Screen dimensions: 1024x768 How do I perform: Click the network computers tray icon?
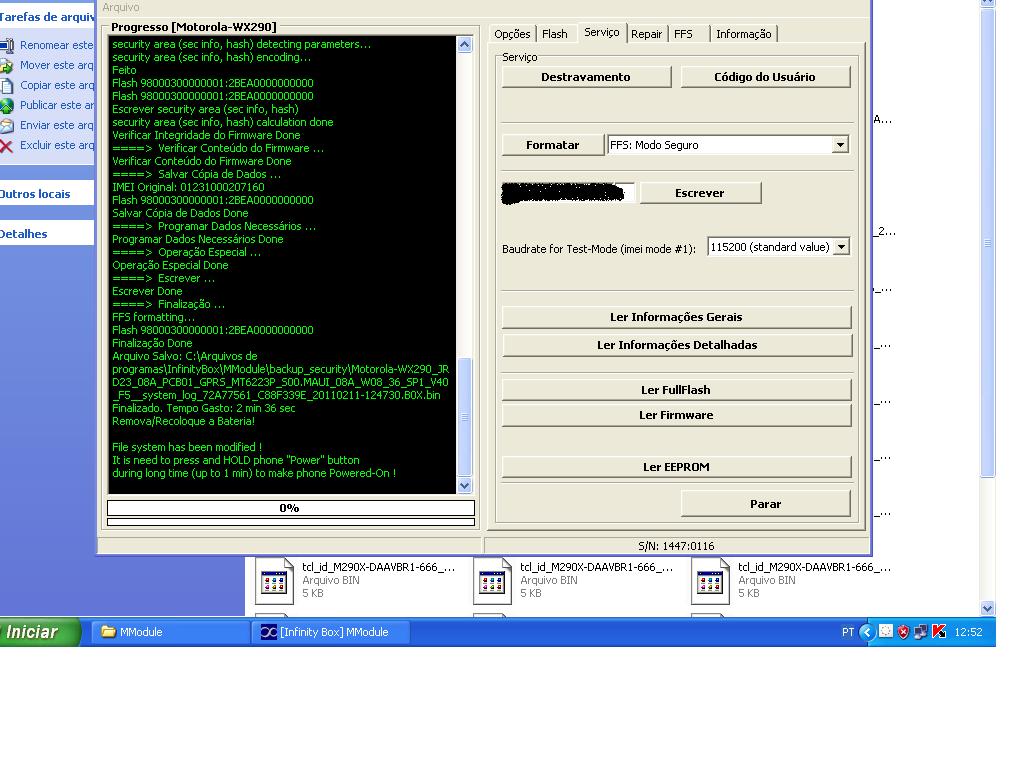tap(921, 632)
